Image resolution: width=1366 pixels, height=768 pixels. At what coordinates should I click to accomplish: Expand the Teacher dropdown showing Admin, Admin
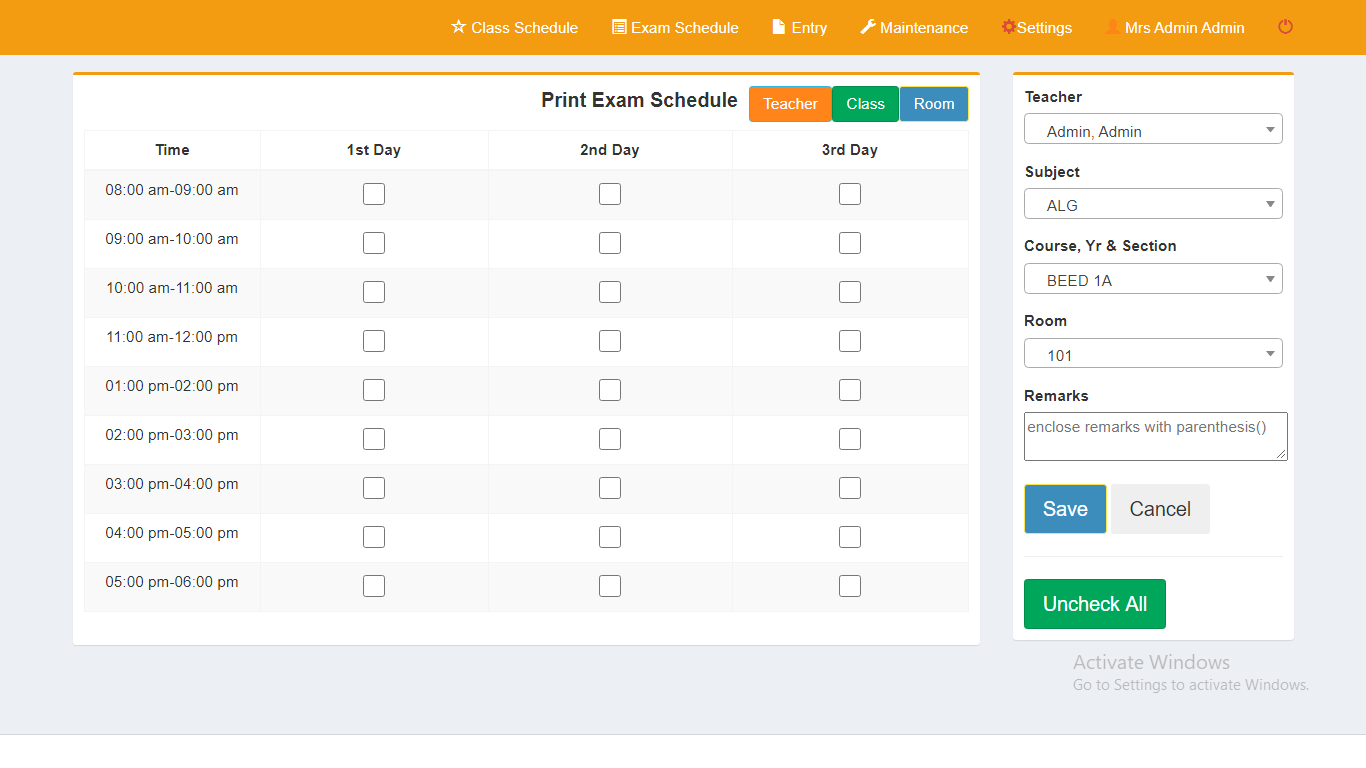[x=1153, y=129]
